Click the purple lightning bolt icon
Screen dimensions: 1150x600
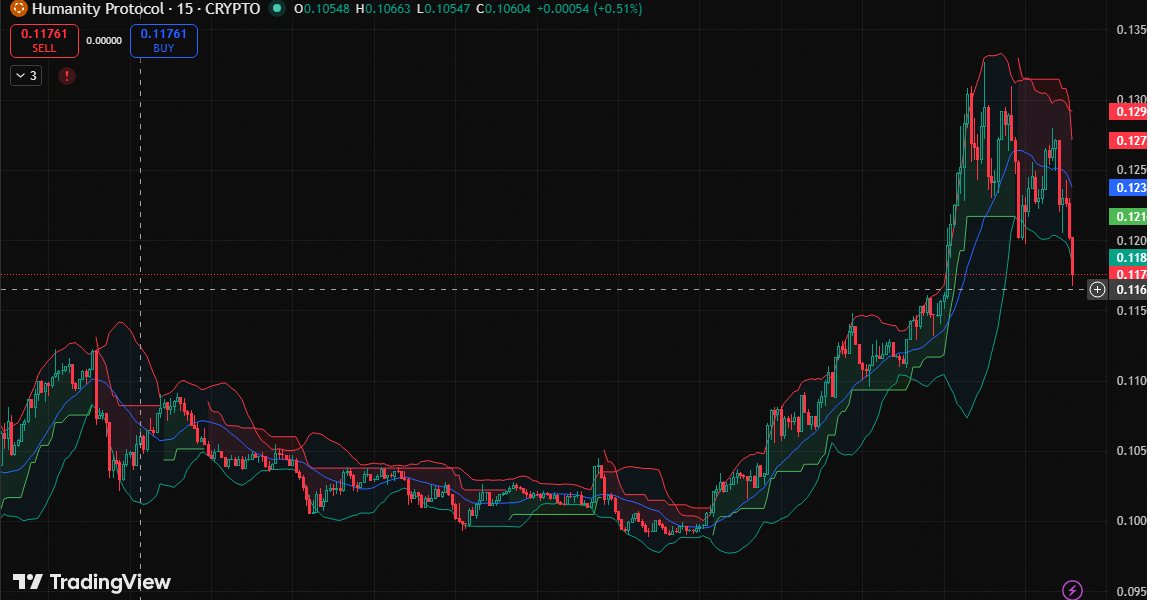click(x=1072, y=590)
